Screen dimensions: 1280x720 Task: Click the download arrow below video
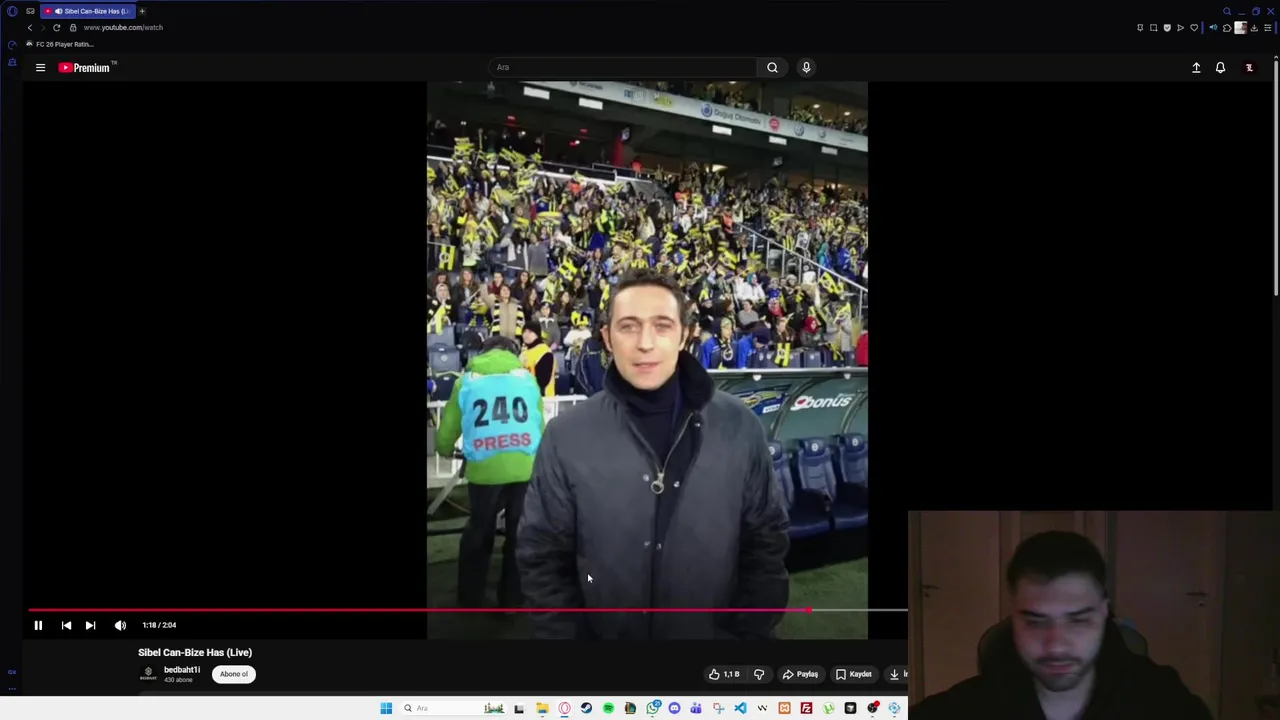pyautogui.click(x=894, y=674)
